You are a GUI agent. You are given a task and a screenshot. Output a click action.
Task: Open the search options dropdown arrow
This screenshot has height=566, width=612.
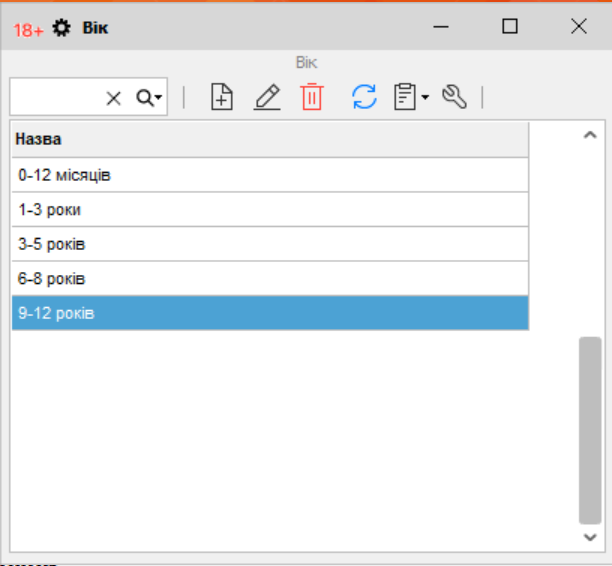pyautogui.click(x=159, y=98)
